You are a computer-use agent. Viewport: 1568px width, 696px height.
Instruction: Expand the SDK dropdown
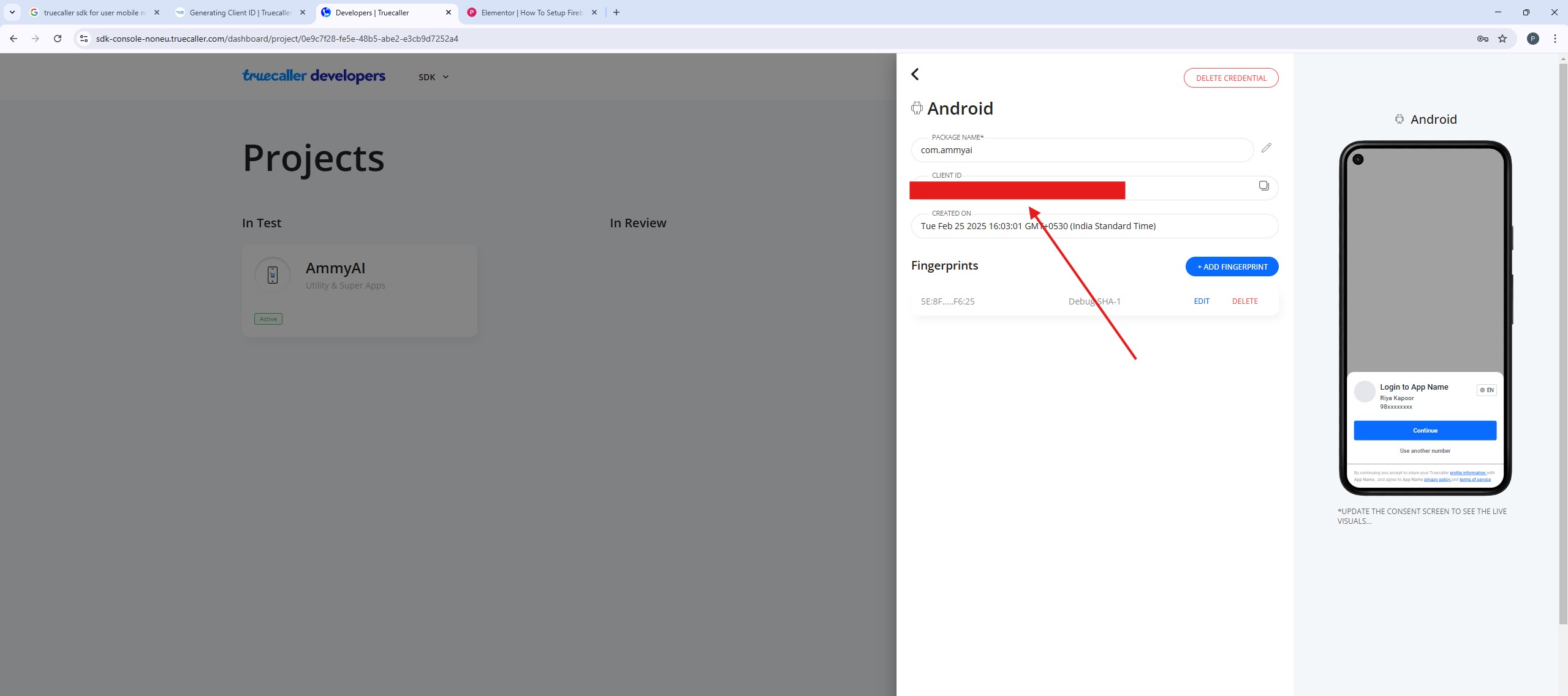pos(434,77)
